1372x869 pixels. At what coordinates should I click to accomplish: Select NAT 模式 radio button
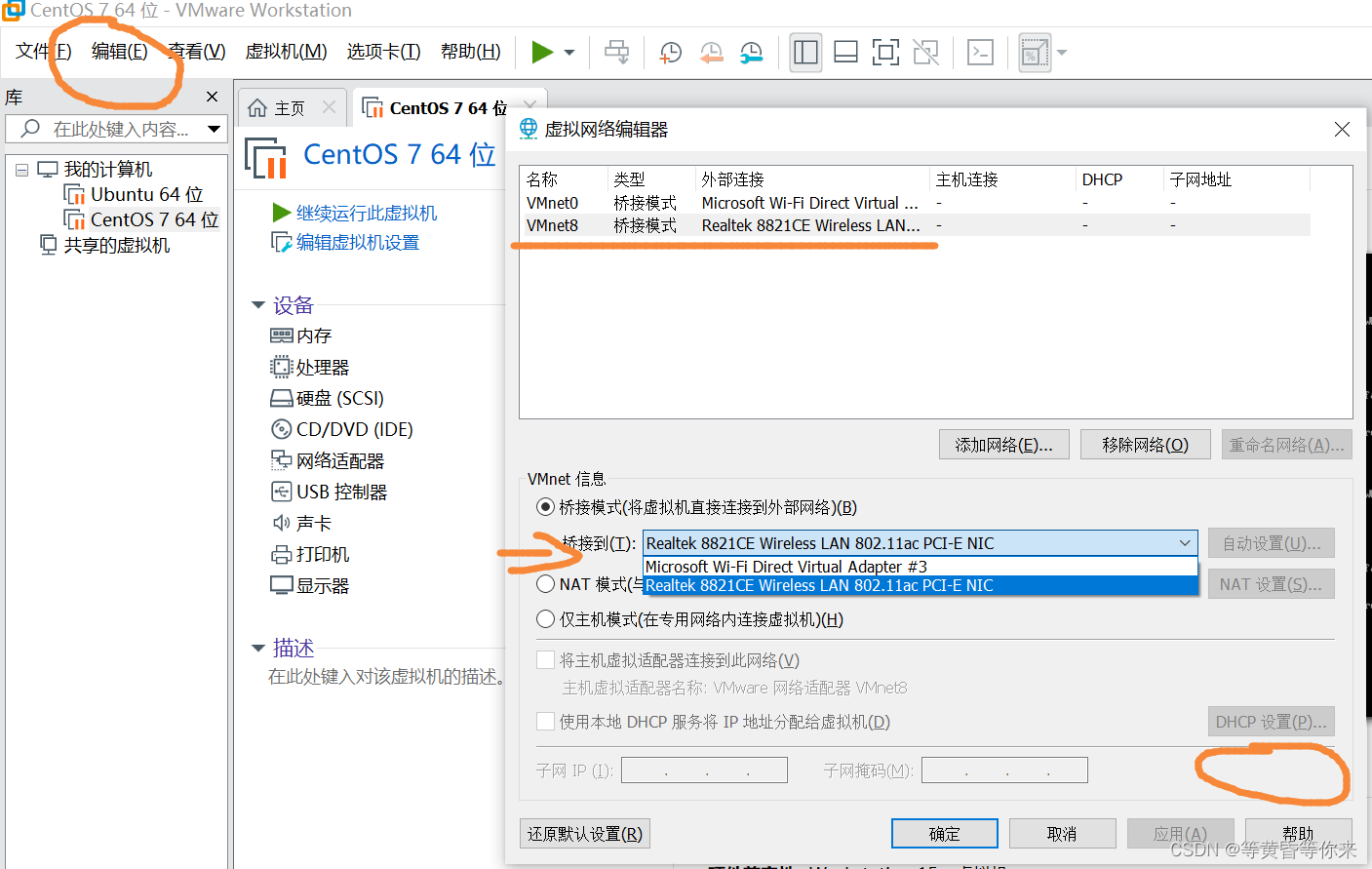[x=546, y=584]
